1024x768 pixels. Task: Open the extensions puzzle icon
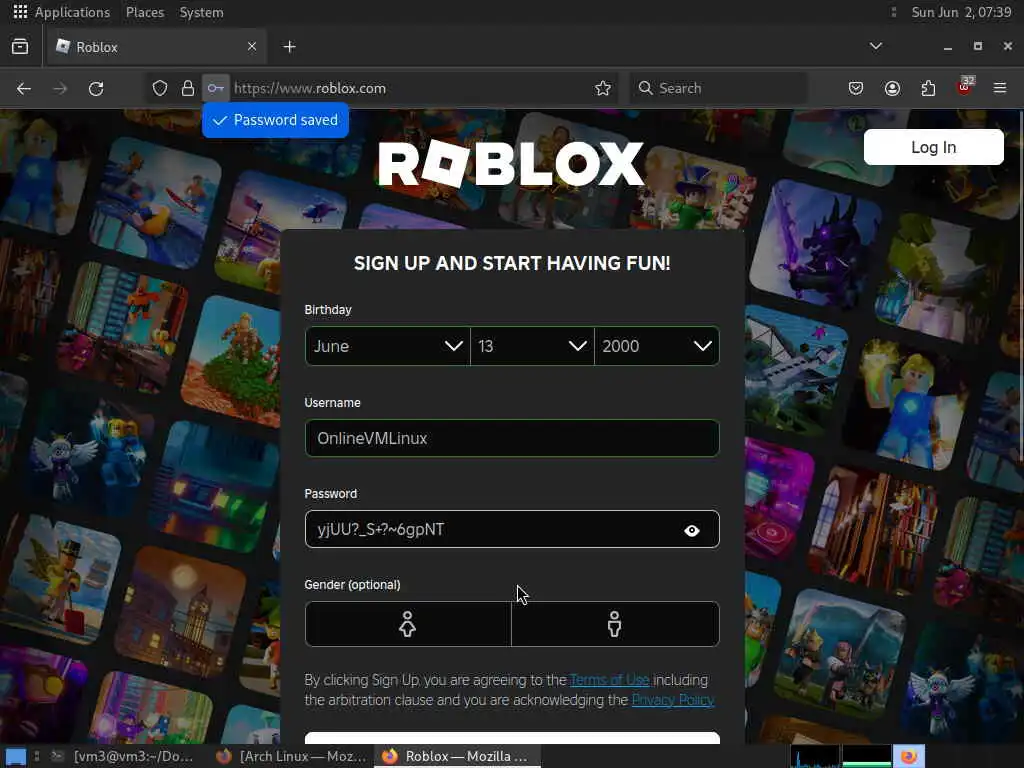pyautogui.click(x=928, y=88)
